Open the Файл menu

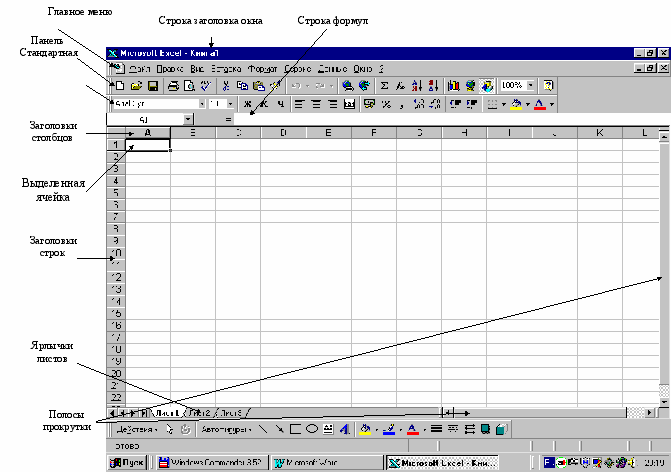(140, 69)
